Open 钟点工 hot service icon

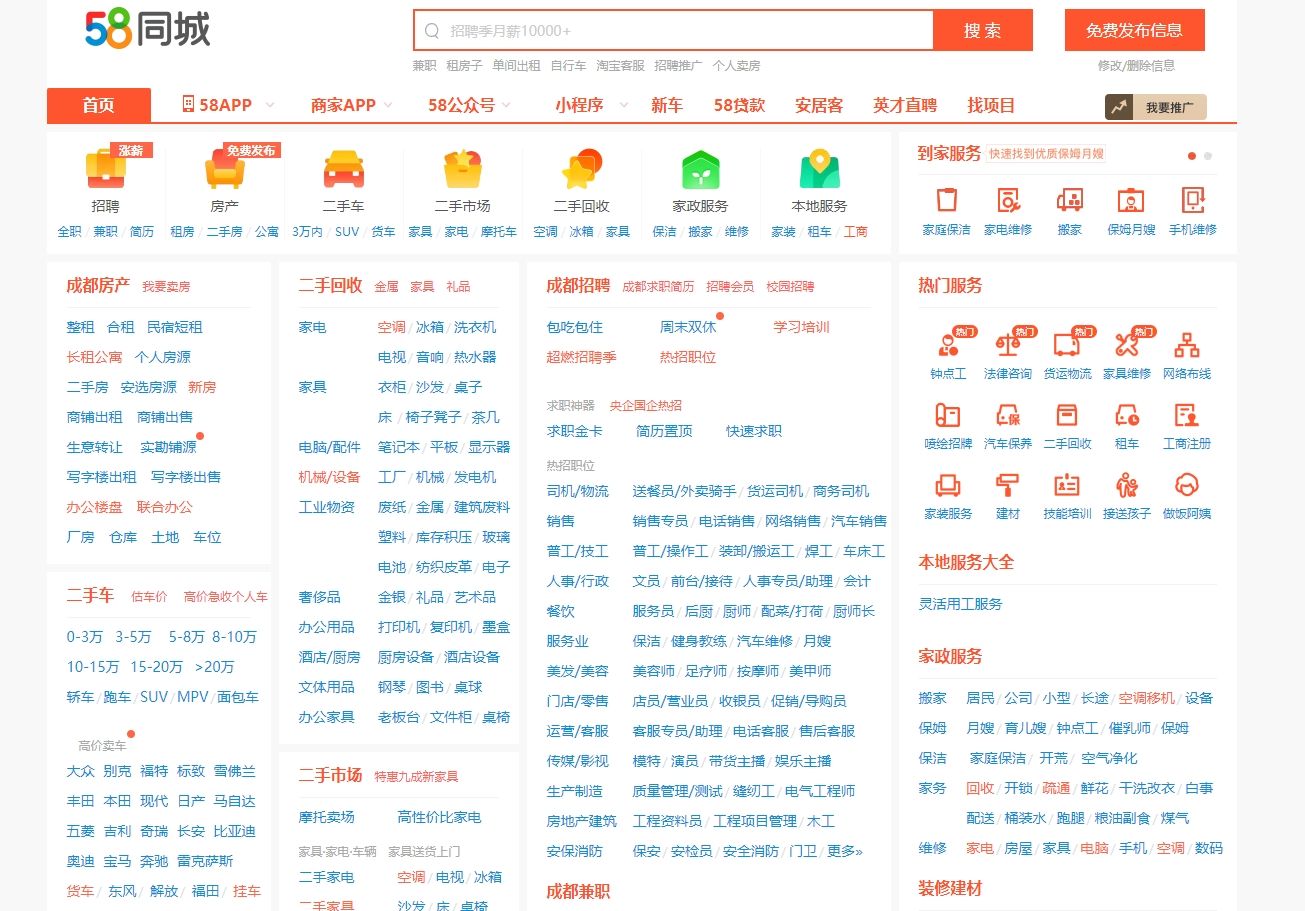click(x=947, y=345)
